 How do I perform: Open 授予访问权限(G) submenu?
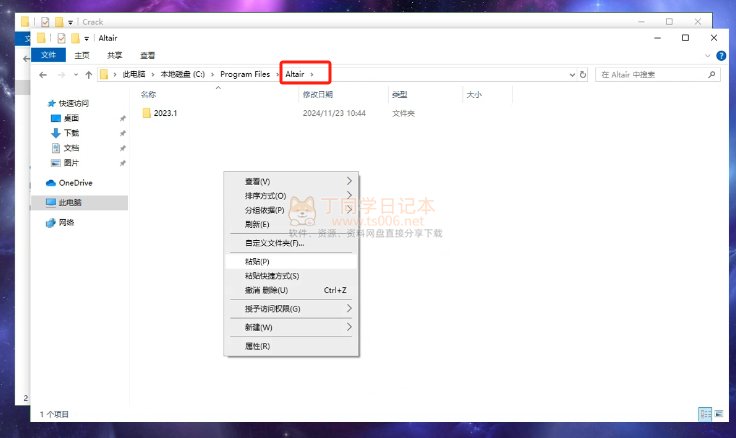click(x=291, y=309)
